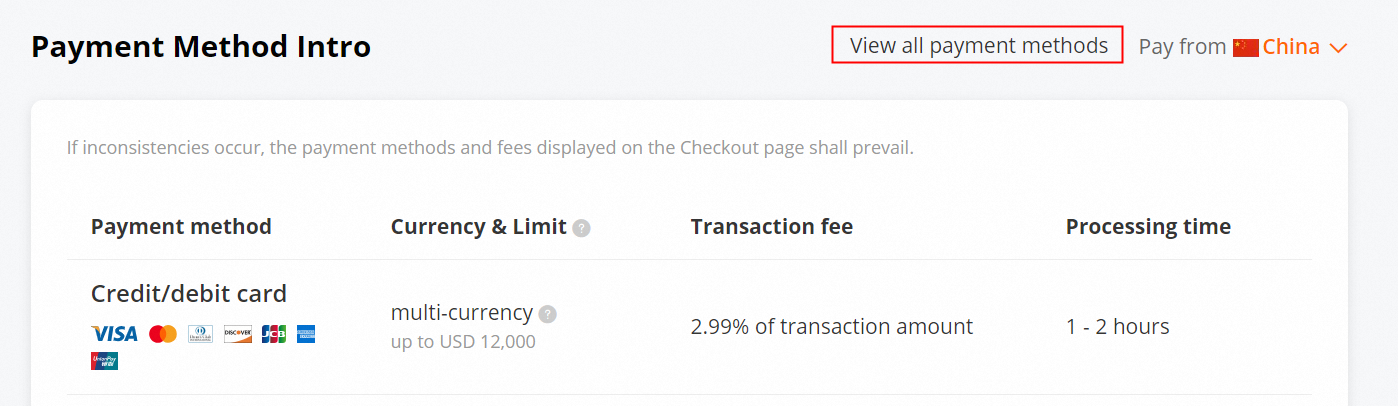Click the Payment Method Intro heading

click(201, 46)
